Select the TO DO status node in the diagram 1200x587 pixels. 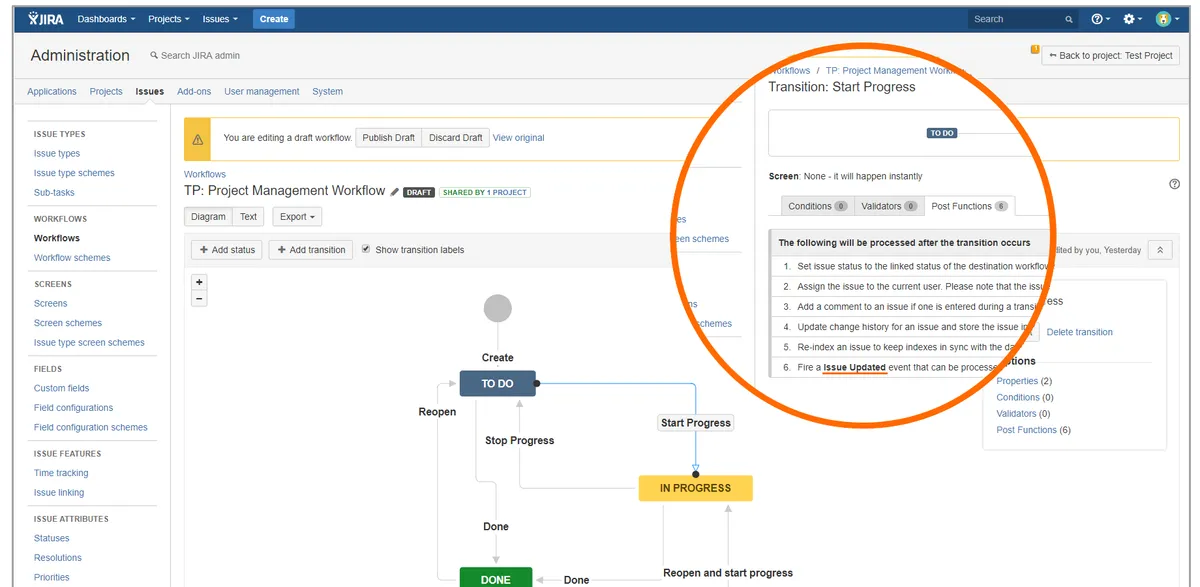[x=497, y=383]
